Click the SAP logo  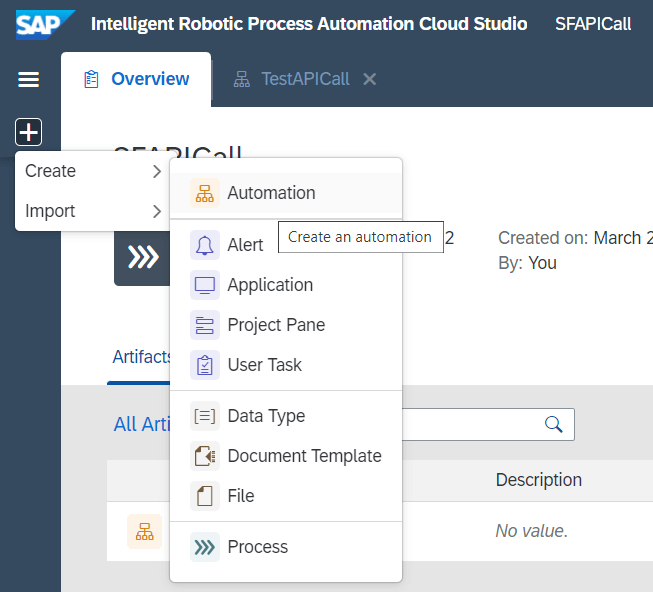(45, 25)
